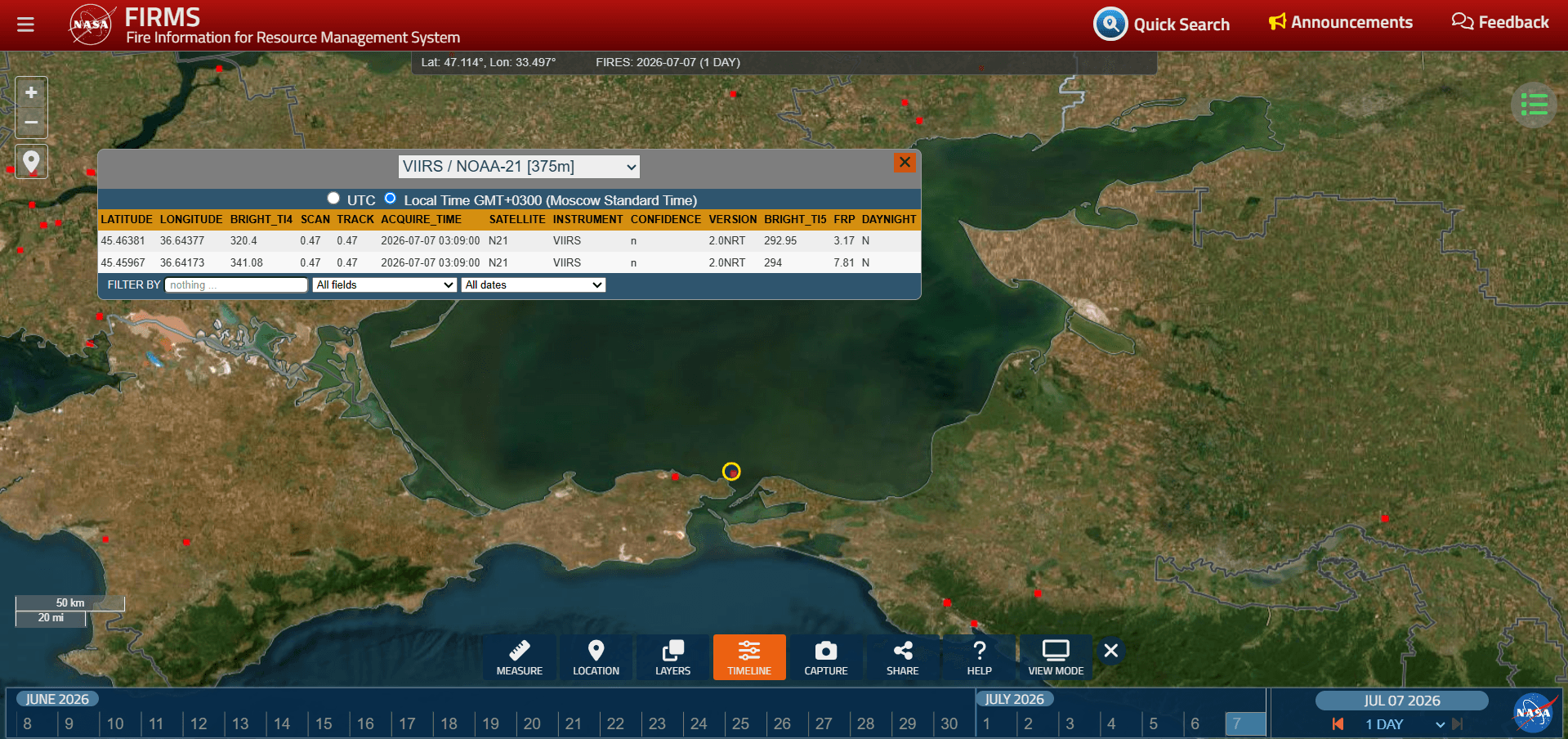Select the Local Time GMT+0300 radio button
Viewport: 1568px width, 739px height.
tap(391, 199)
